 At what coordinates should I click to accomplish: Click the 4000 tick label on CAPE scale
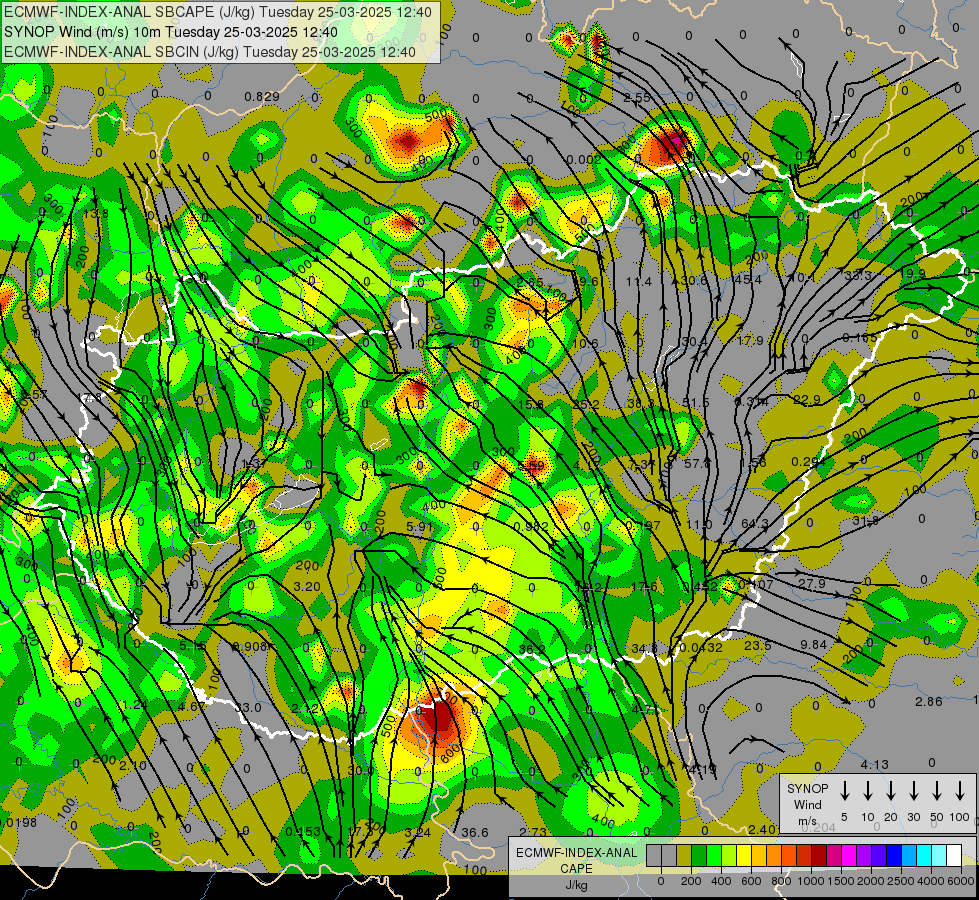(930, 881)
